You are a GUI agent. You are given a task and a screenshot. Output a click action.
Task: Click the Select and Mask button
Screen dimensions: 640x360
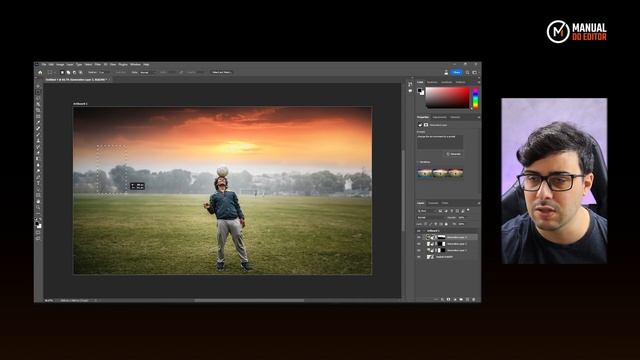click(221, 72)
